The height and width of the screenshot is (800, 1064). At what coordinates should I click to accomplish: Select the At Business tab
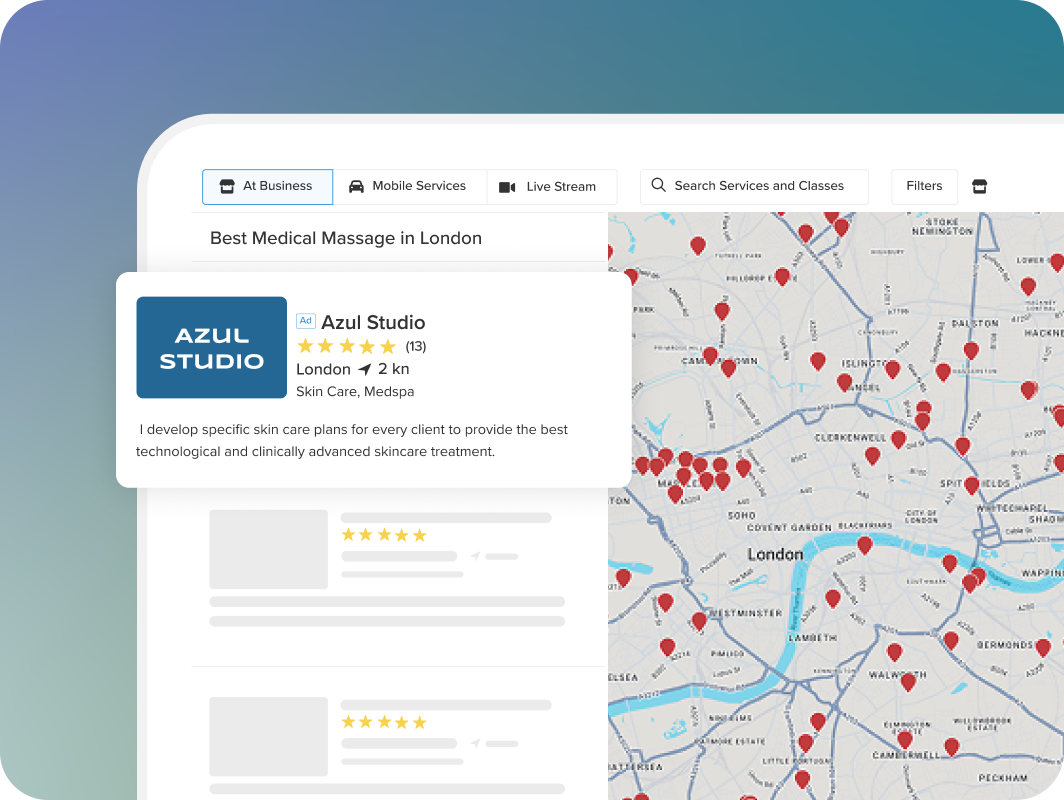click(x=267, y=186)
